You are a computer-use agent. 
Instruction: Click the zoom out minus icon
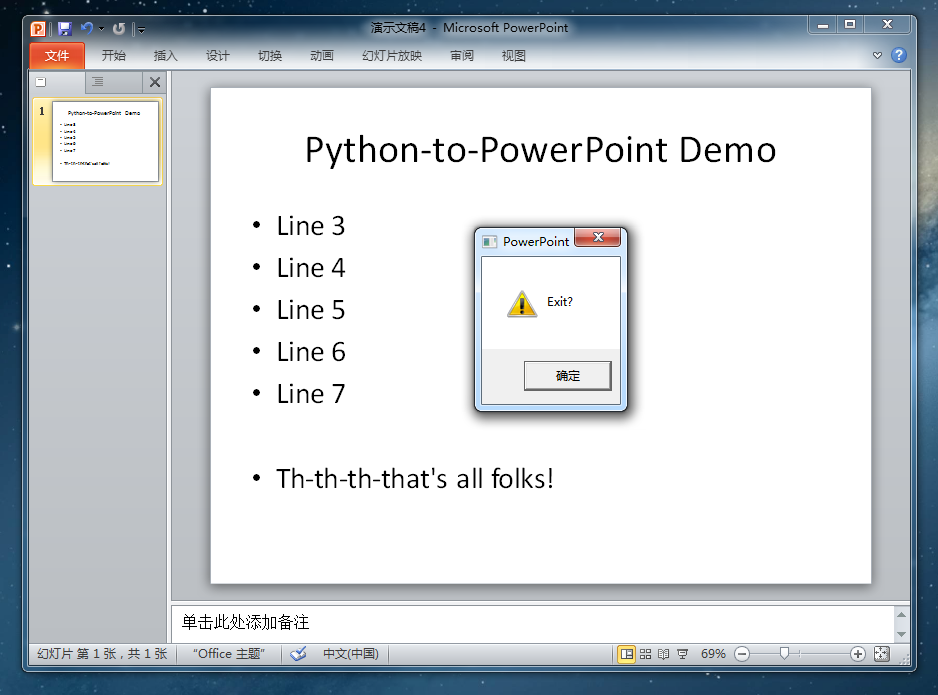point(742,654)
